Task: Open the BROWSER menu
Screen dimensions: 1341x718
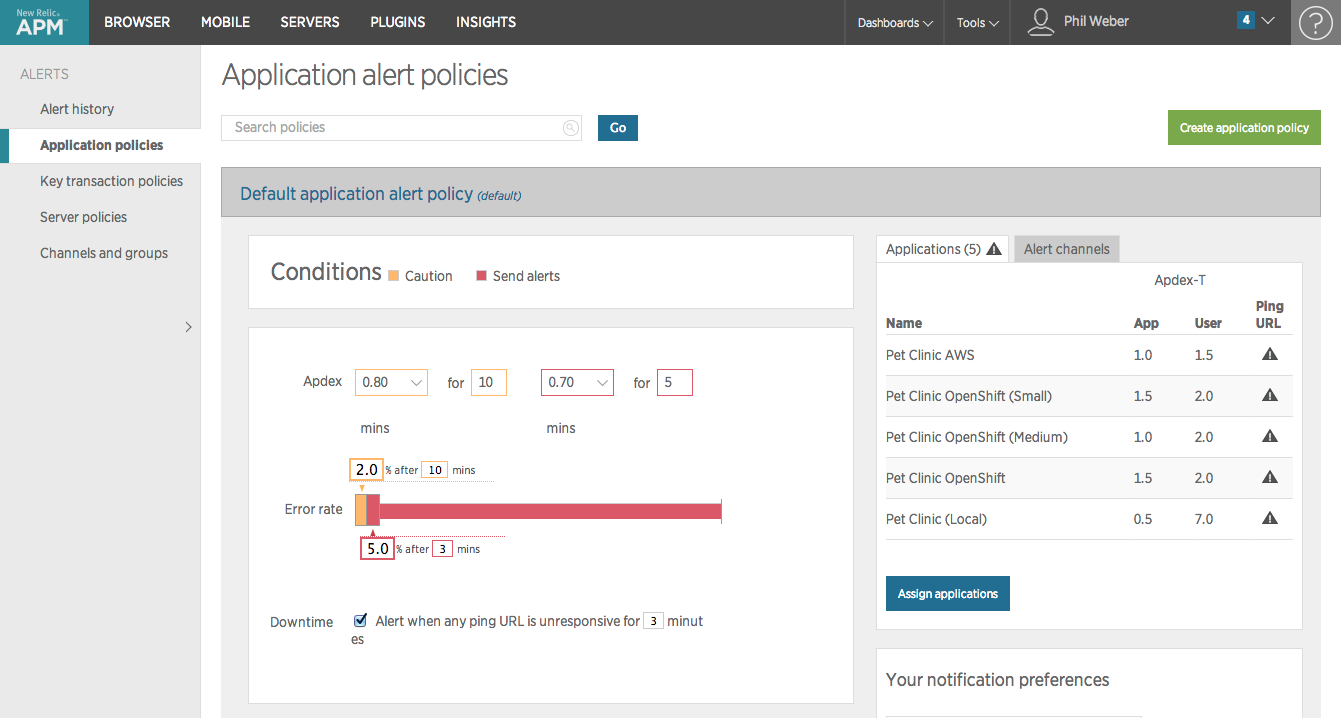Action: [137, 22]
